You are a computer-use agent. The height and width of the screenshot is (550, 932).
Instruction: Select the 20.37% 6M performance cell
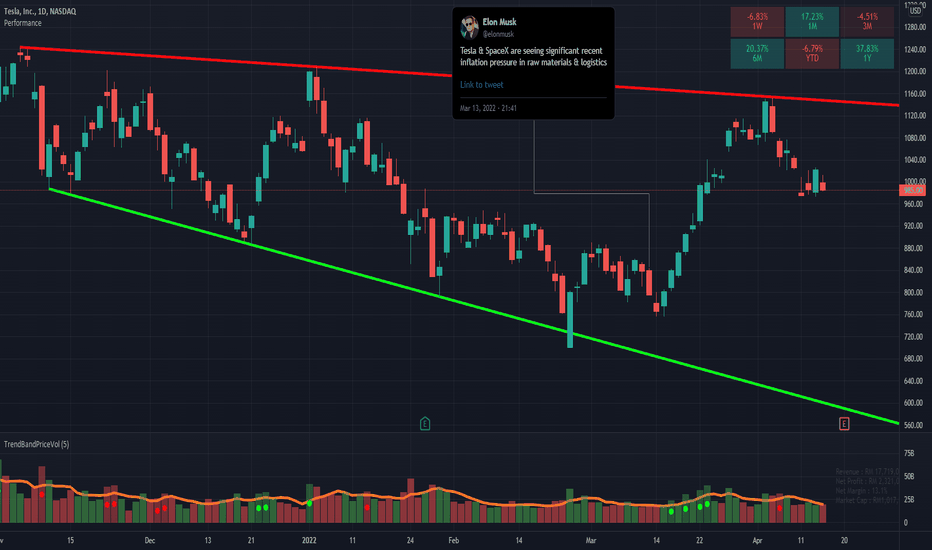[x=757, y=54]
